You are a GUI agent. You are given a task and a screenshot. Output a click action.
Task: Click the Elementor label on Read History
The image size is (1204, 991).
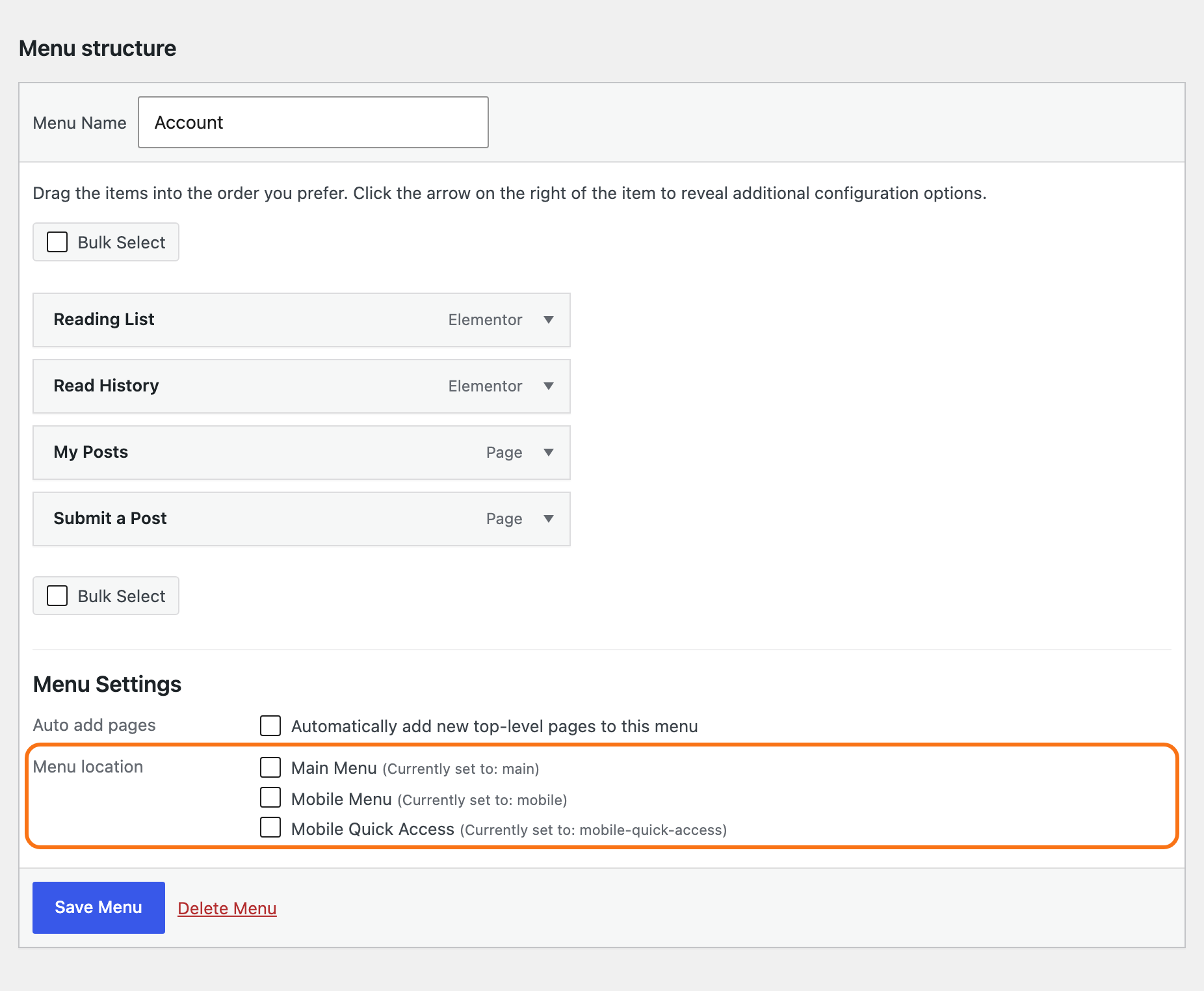[x=485, y=386]
